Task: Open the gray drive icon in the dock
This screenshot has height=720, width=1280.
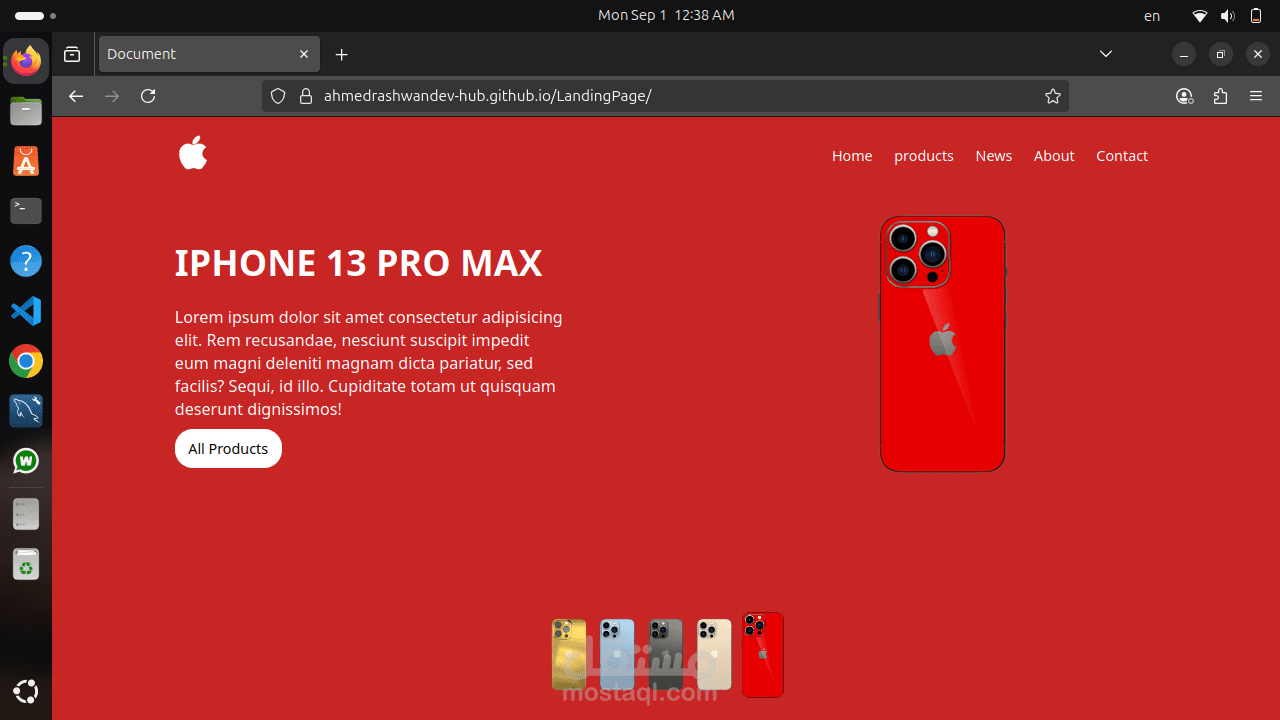Action: pyautogui.click(x=26, y=514)
